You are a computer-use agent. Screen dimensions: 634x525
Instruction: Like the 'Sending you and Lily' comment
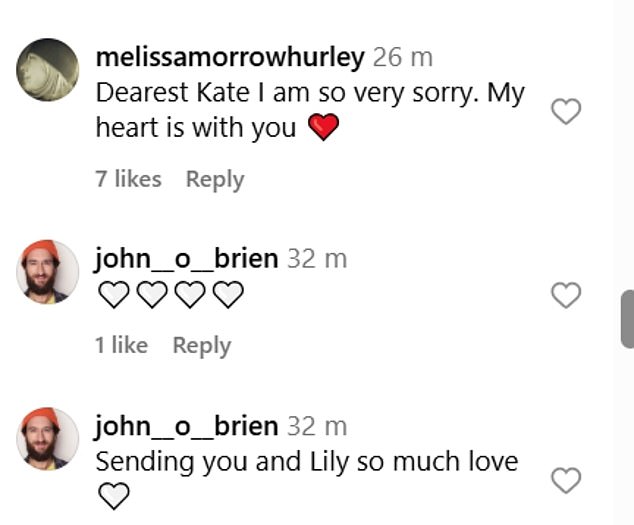(566, 481)
